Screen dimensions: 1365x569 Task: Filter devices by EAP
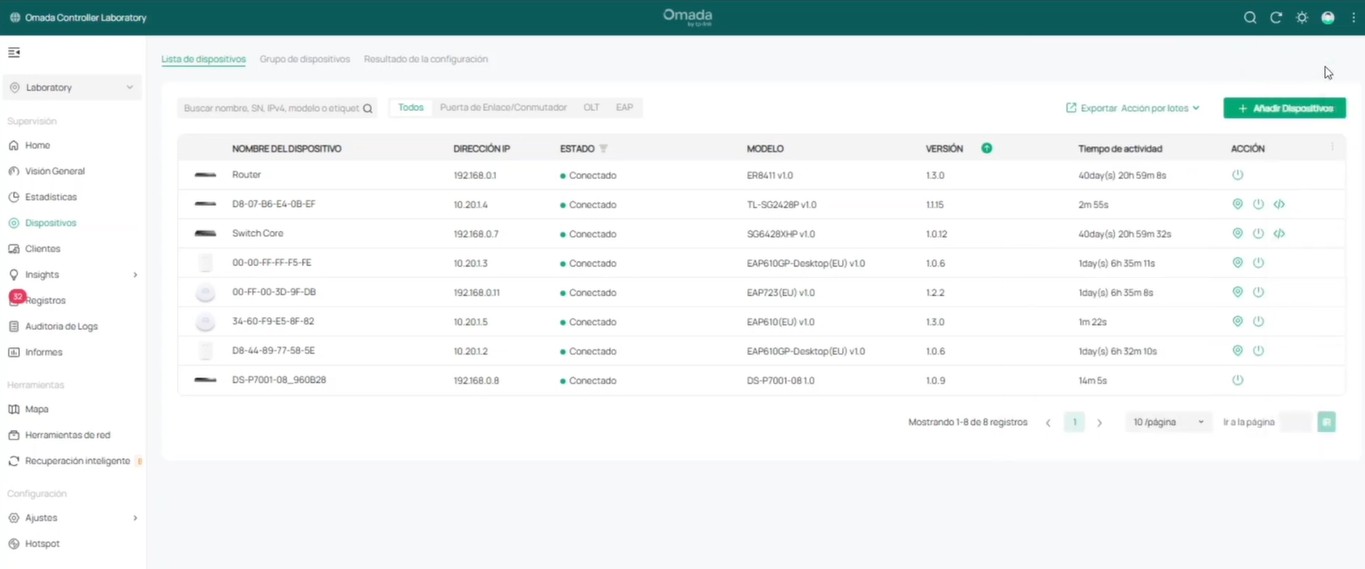tap(624, 107)
